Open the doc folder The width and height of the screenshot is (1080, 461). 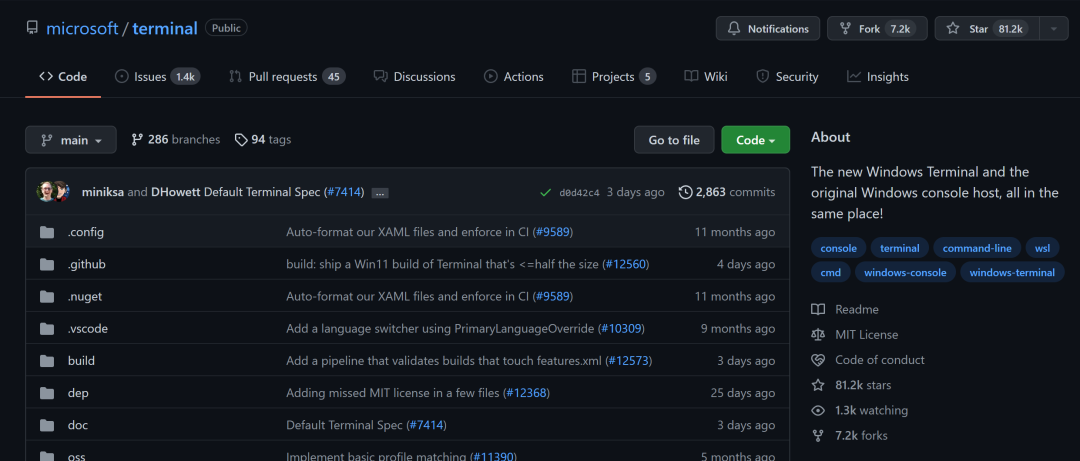click(78, 425)
